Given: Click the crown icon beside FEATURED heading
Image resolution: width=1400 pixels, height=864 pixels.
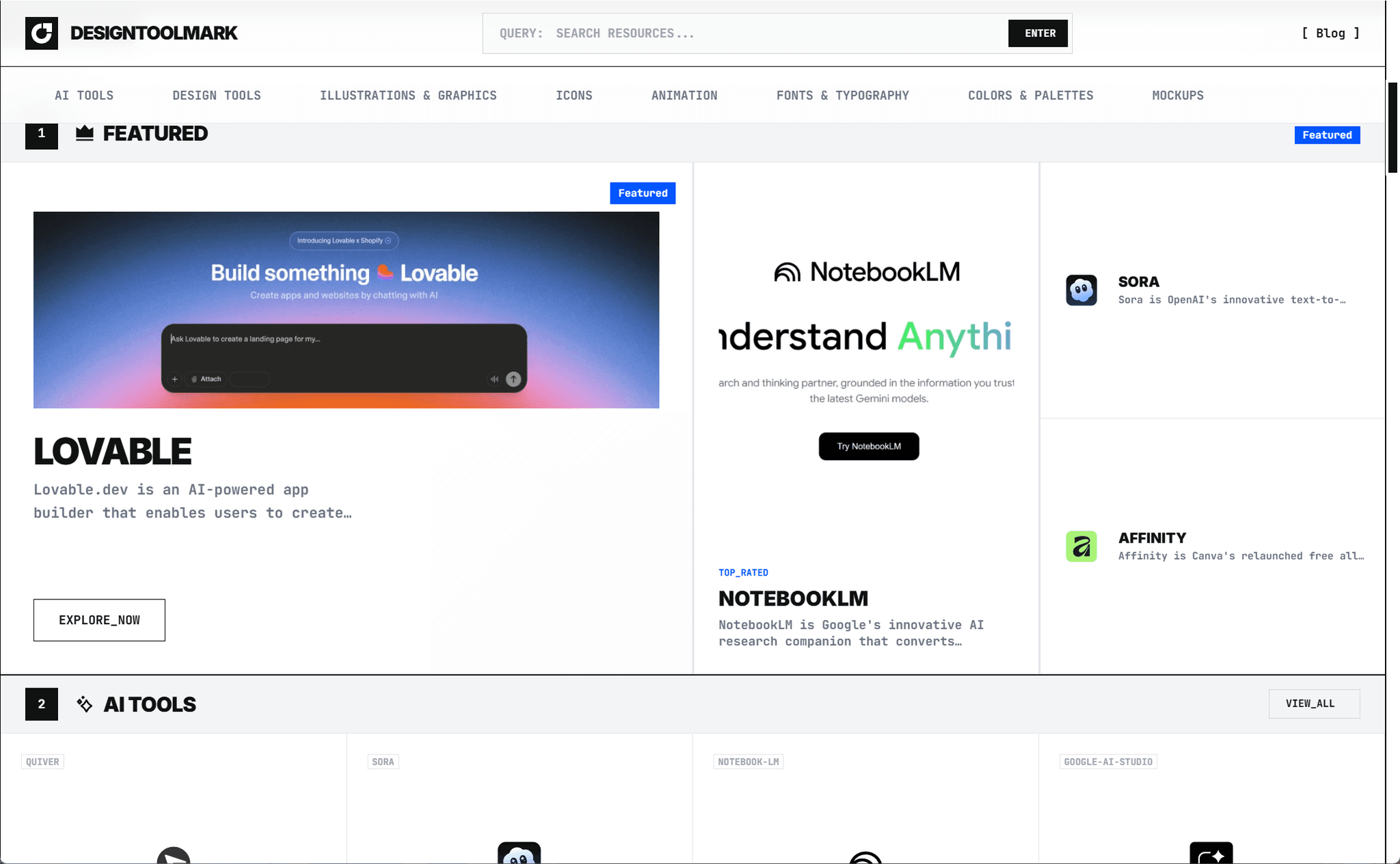Looking at the screenshot, I should (85, 134).
